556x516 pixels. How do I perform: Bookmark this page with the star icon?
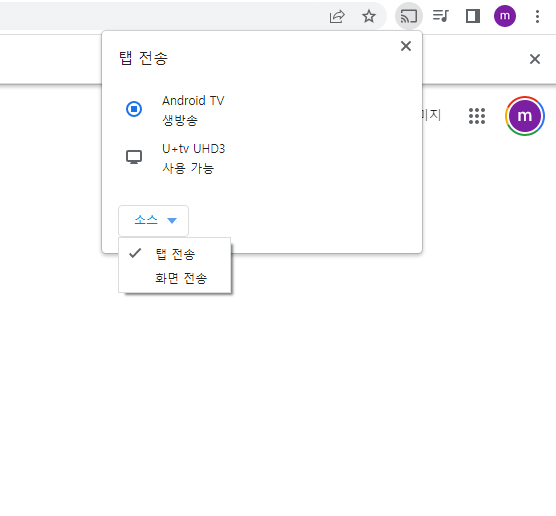pos(369,16)
